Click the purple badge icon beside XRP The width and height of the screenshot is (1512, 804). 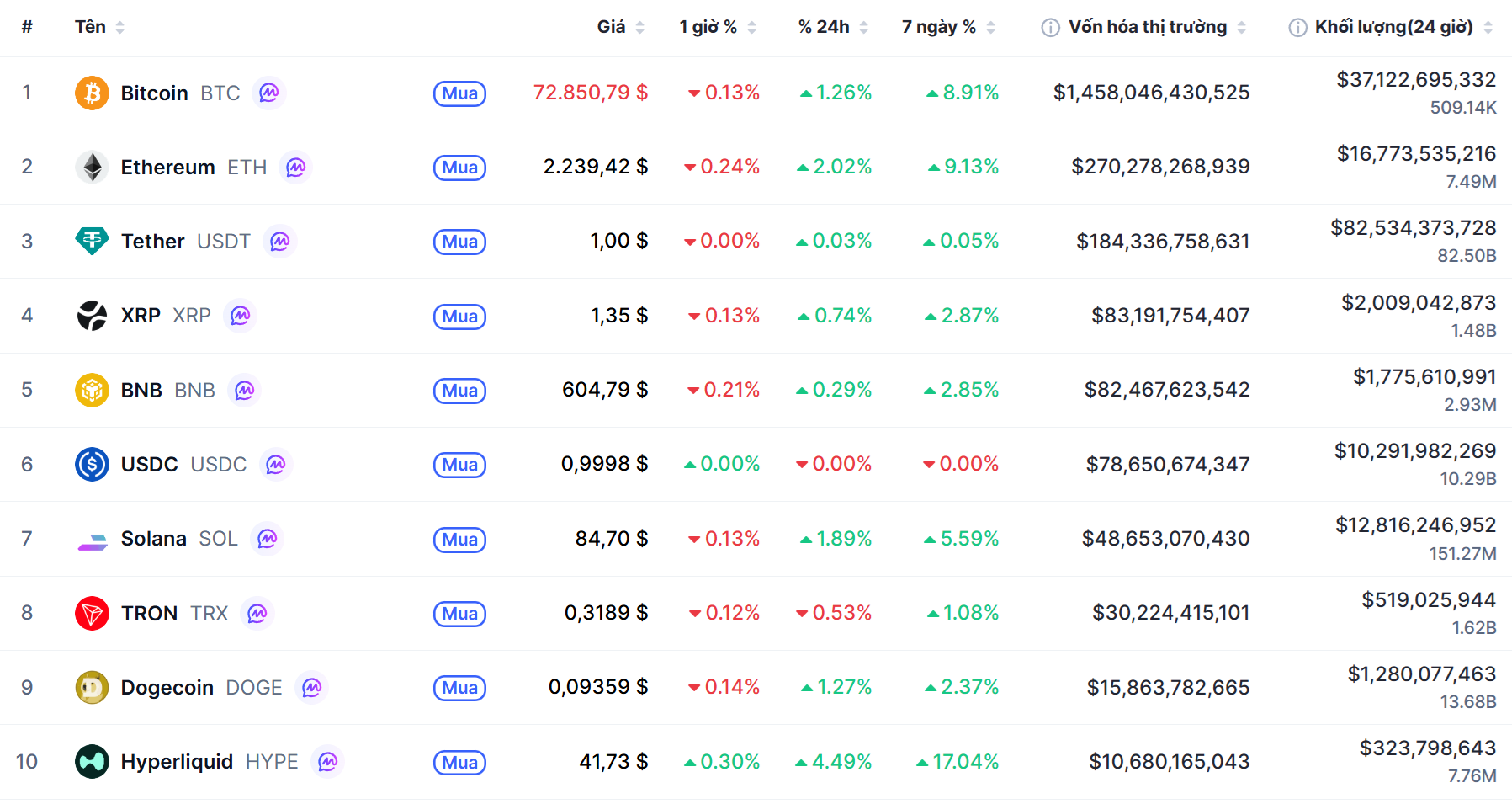click(x=241, y=316)
